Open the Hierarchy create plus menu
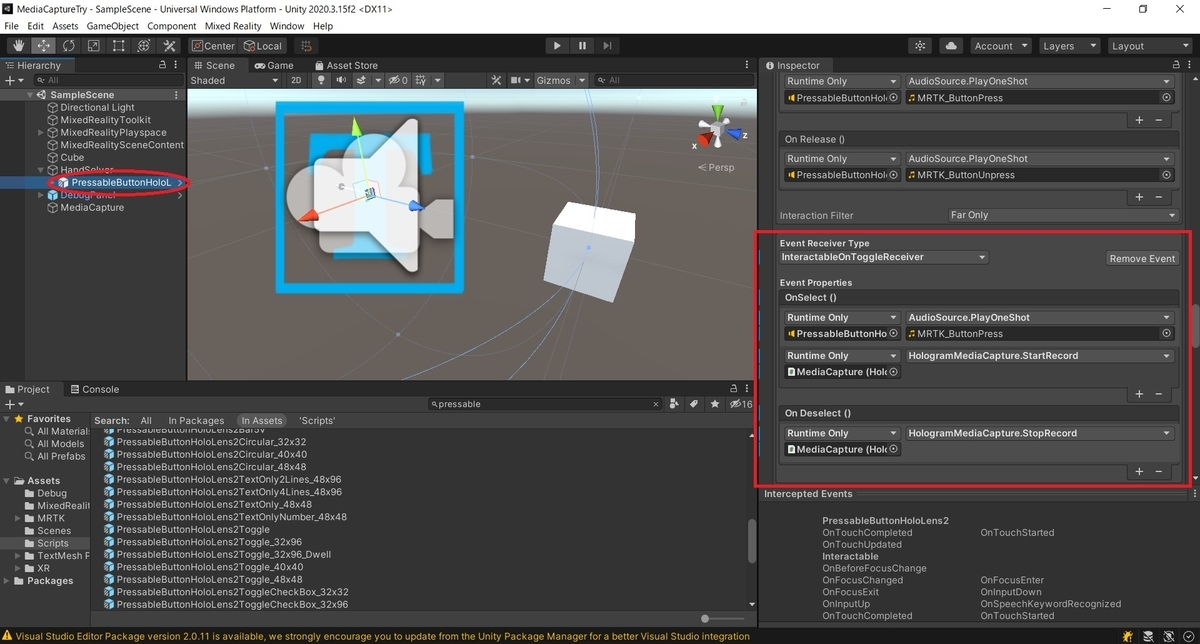The height and width of the screenshot is (644, 1200). pyautogui.click(x=12, y=81)
